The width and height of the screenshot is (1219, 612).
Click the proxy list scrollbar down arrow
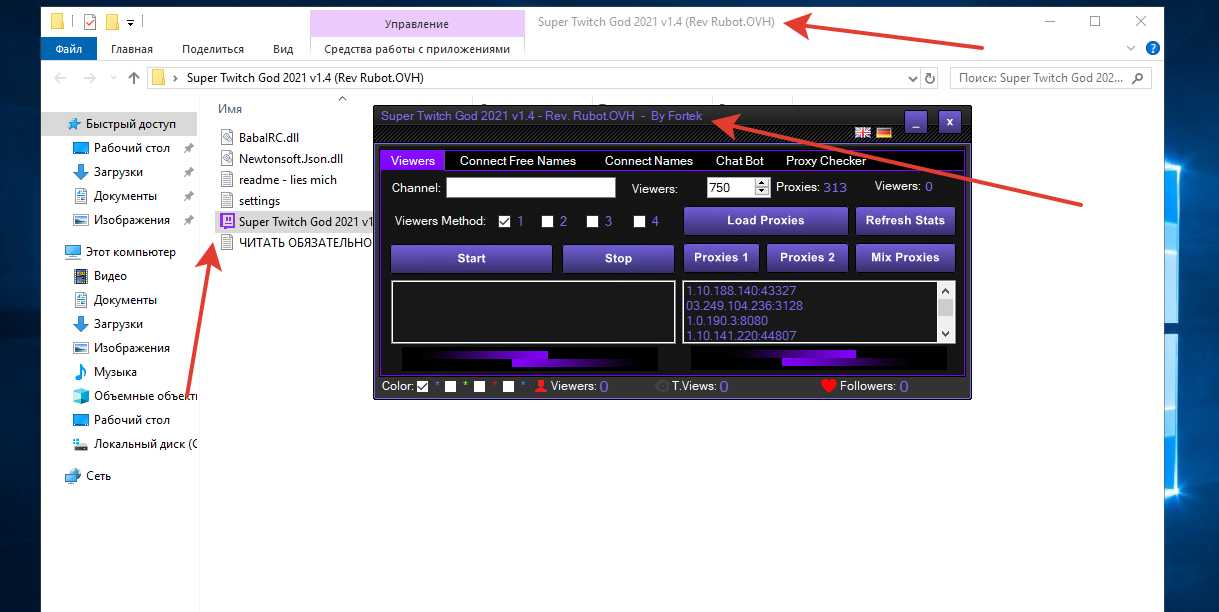coord(946,334)
